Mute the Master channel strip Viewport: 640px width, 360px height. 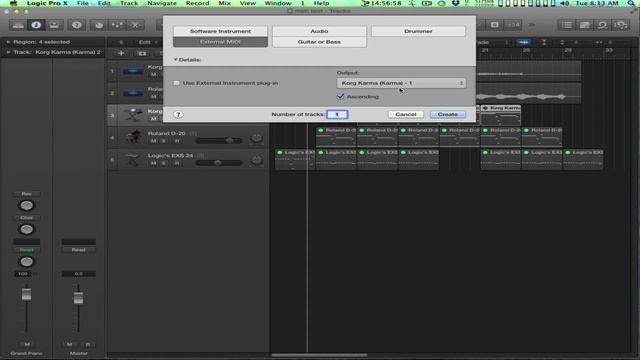click(x=69, y=344)
